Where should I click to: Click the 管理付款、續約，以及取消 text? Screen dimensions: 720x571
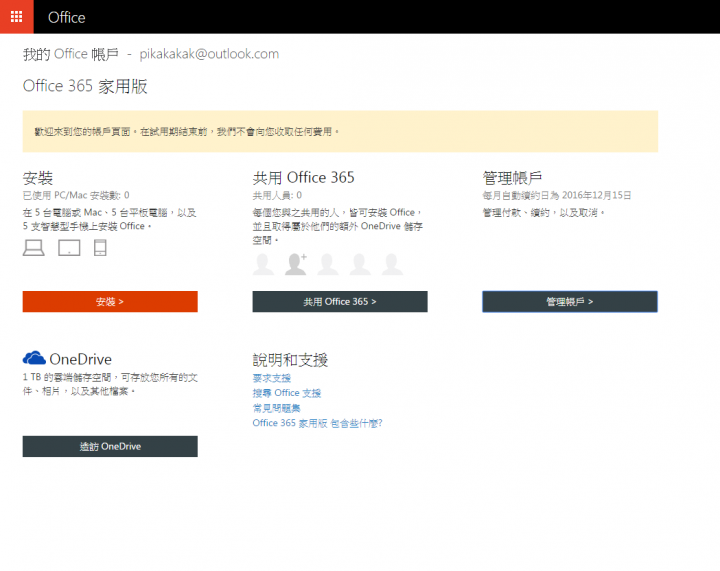click(x=544, y=213)
